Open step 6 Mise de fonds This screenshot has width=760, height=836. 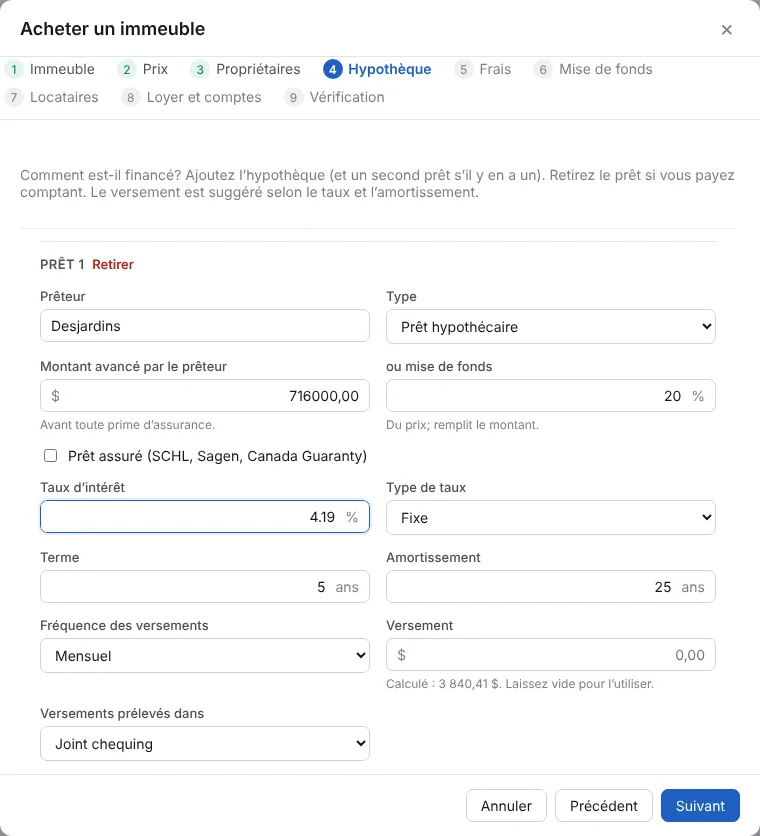coord(593,69)
